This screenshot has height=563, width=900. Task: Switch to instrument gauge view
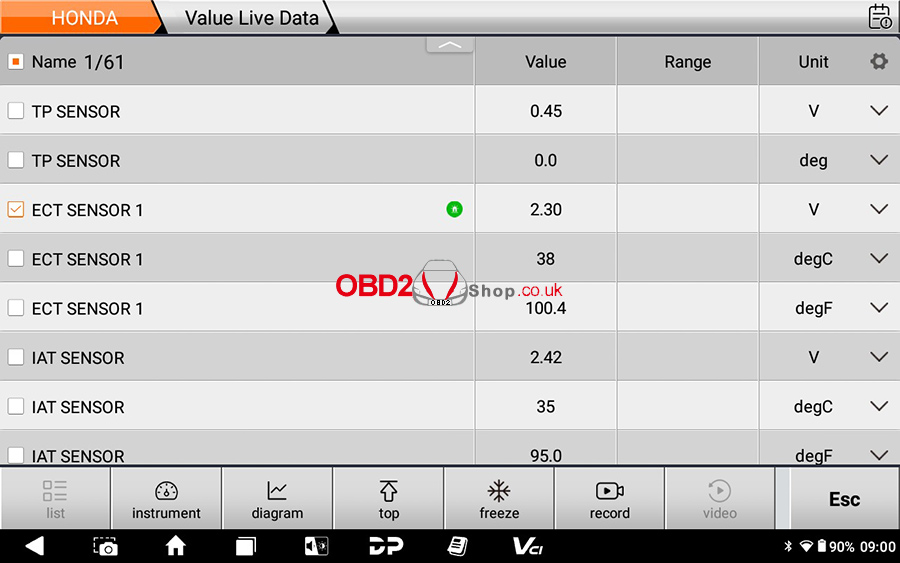point(166,499)
